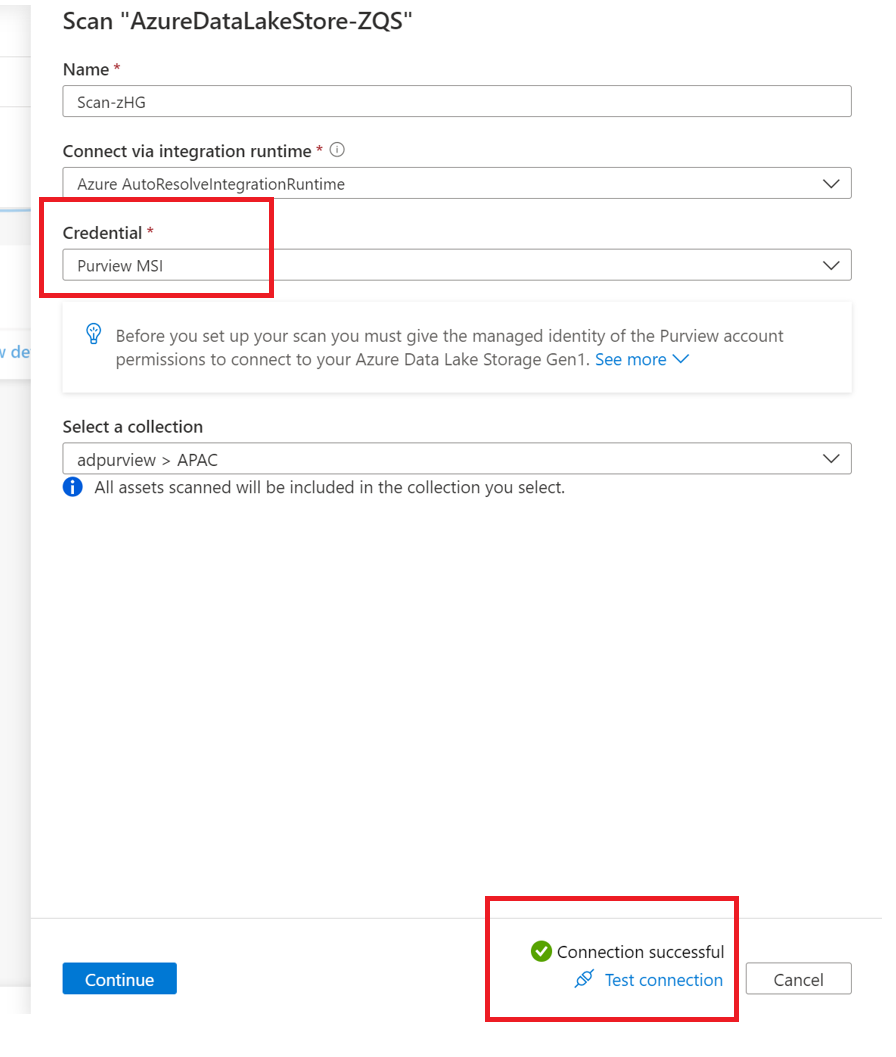The height and width of the screenshot is (1057, 896).
Task: Click the info icon beside integration runtime label
Action: tap(337, 150)
